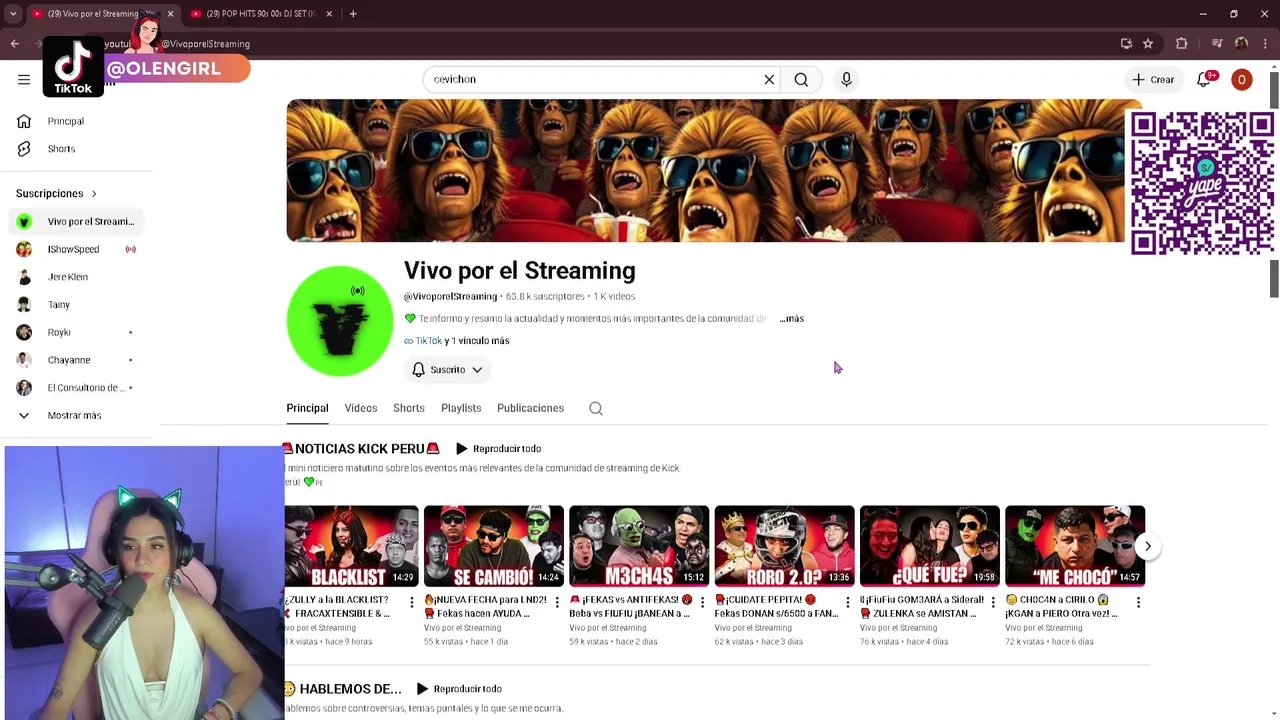Screen dimensions: 1280x720
Task: Open the ¿QUE FUE? video thumbnail
Action: [930, 546]
